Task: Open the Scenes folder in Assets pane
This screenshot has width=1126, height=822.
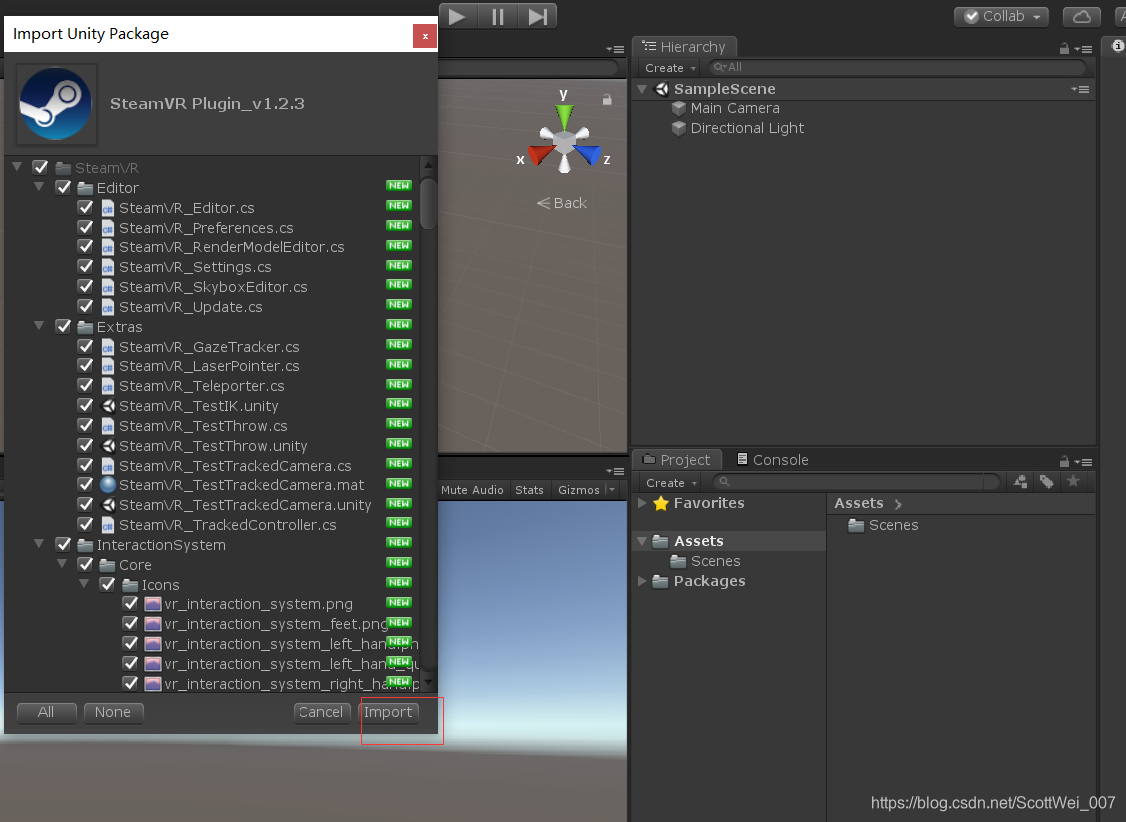Action: [x=883, y=526]
